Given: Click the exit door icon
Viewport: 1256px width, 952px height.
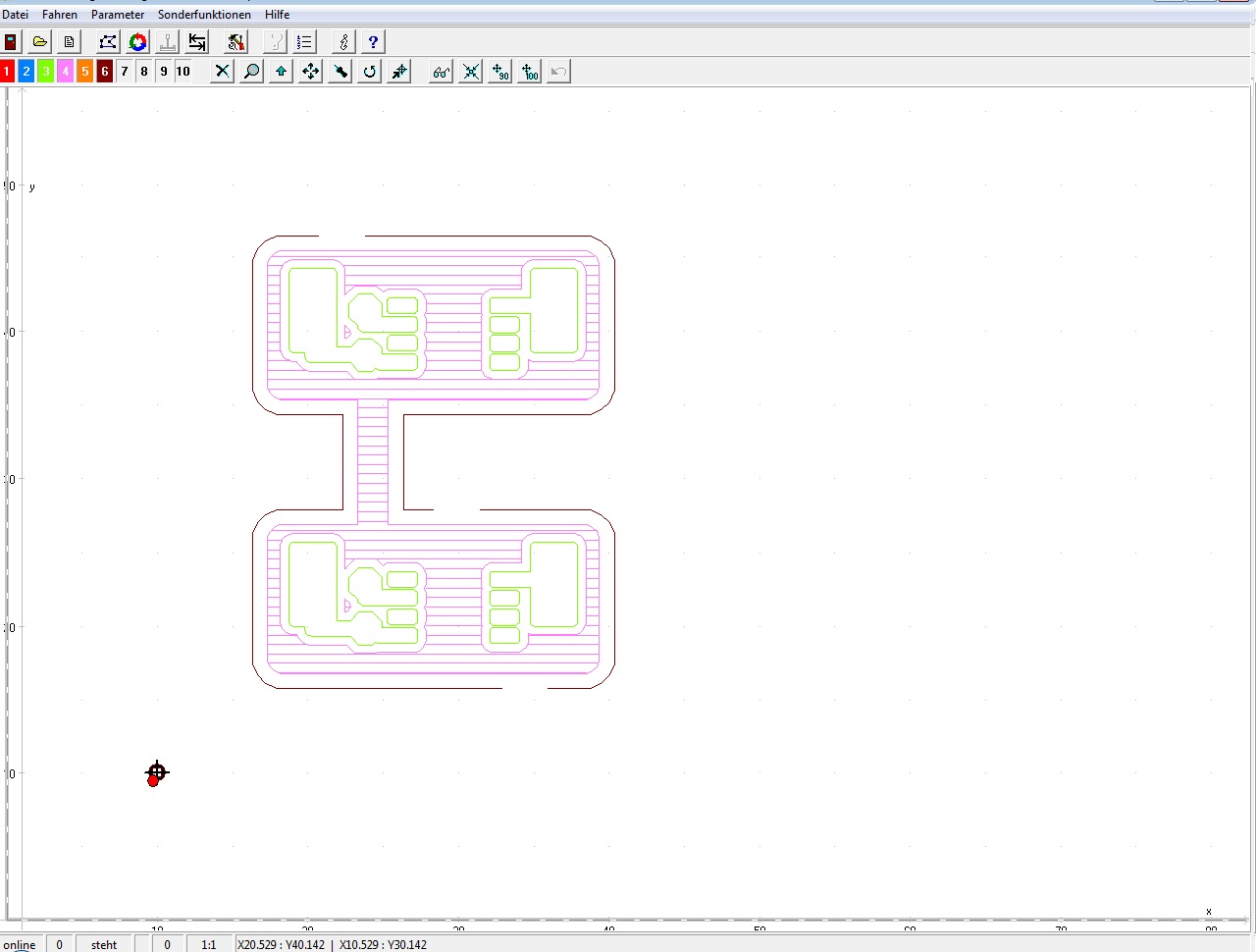Looking at the screenshot, I should 11,42.
